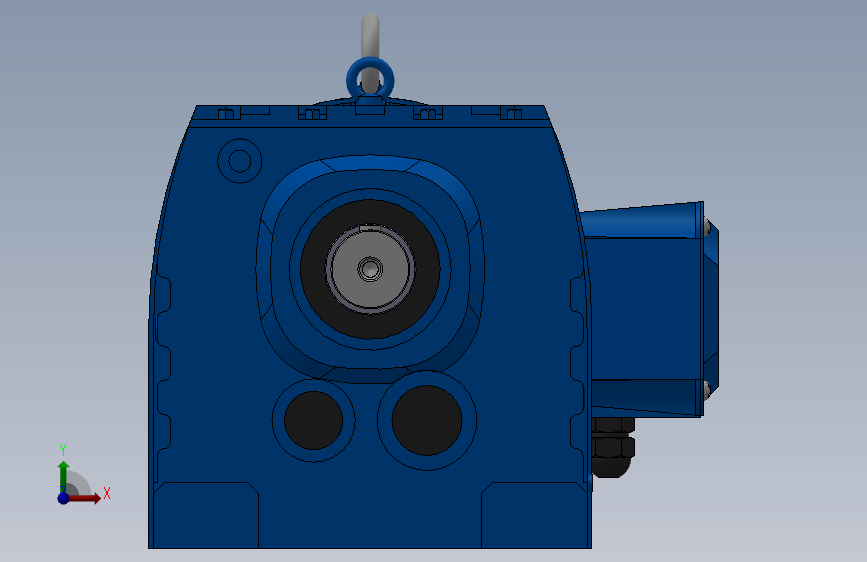Click the black cable gland under terminal box

coord(613,447)
